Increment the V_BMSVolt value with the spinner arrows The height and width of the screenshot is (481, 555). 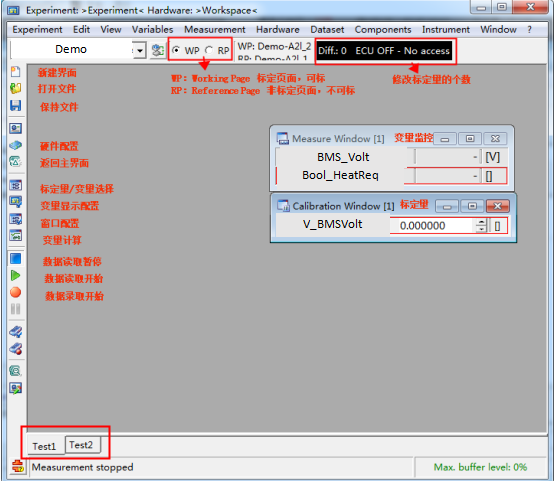coord(481,223)
